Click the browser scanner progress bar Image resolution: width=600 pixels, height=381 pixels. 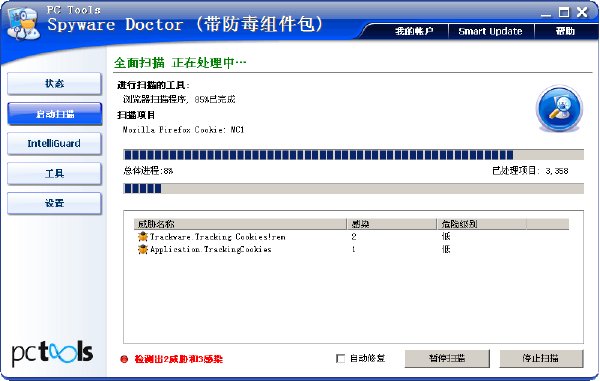(354, 155)
